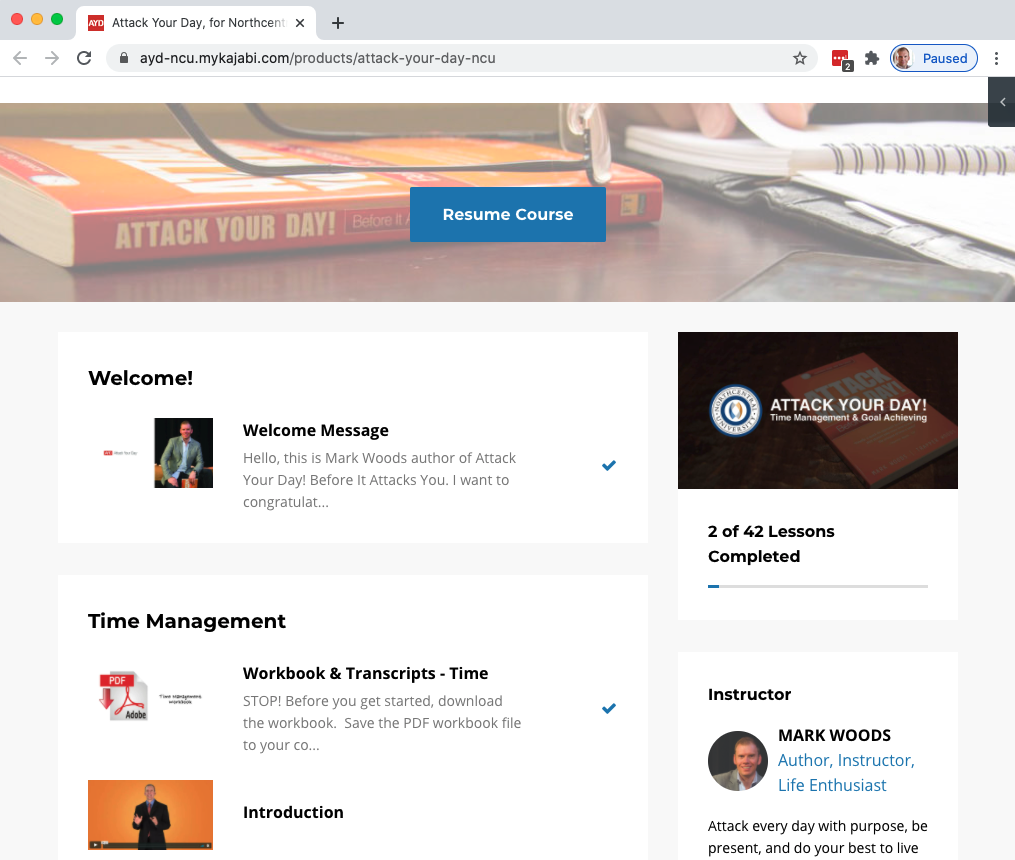Click the Mark Woods instructor avatar
Image resolution: width=1015 pixels, height=860 pixels.
pos(738,761)
